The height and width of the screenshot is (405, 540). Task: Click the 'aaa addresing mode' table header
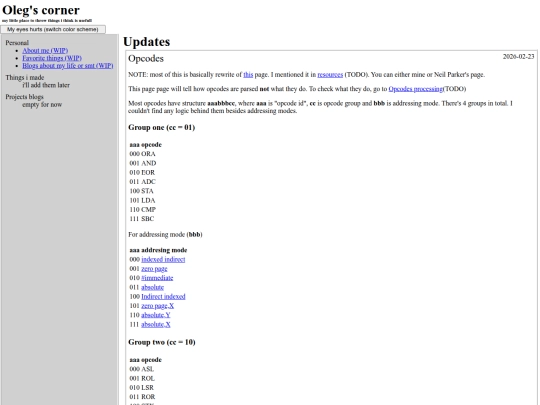point(158,250)
